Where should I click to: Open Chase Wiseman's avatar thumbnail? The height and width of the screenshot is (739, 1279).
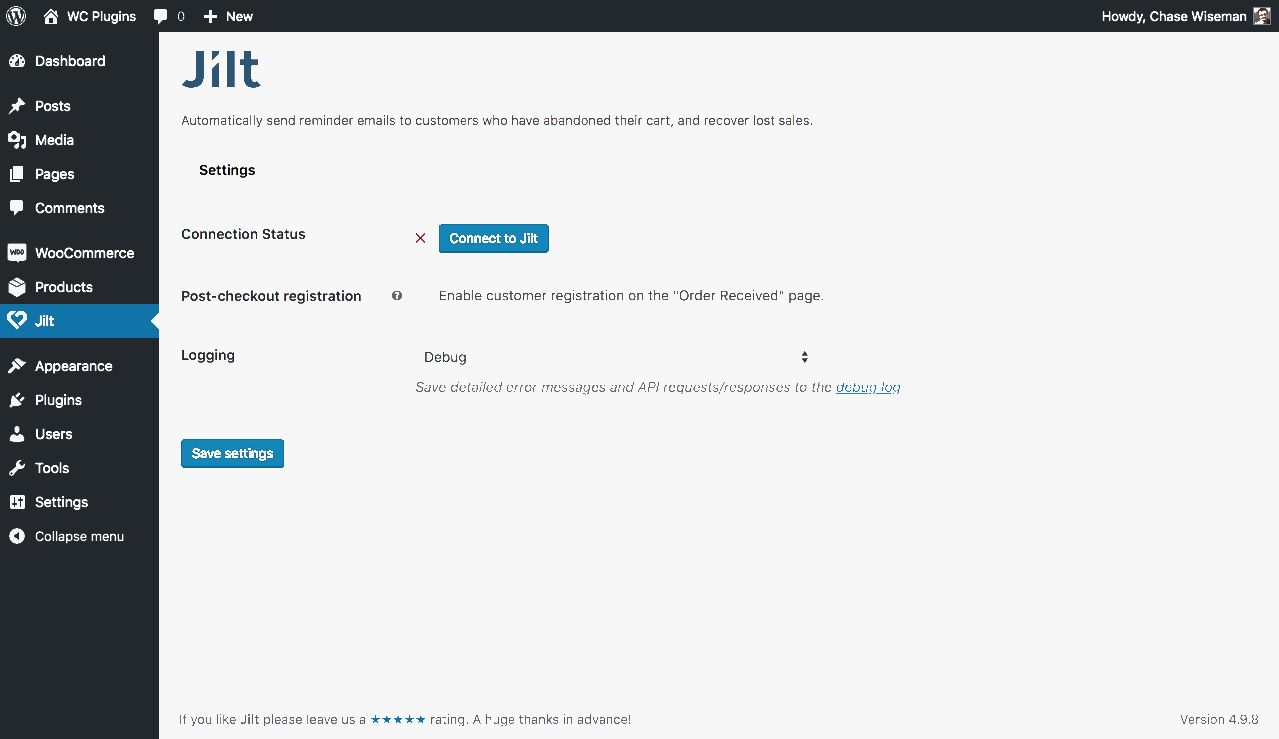[x=1262, y=16]
